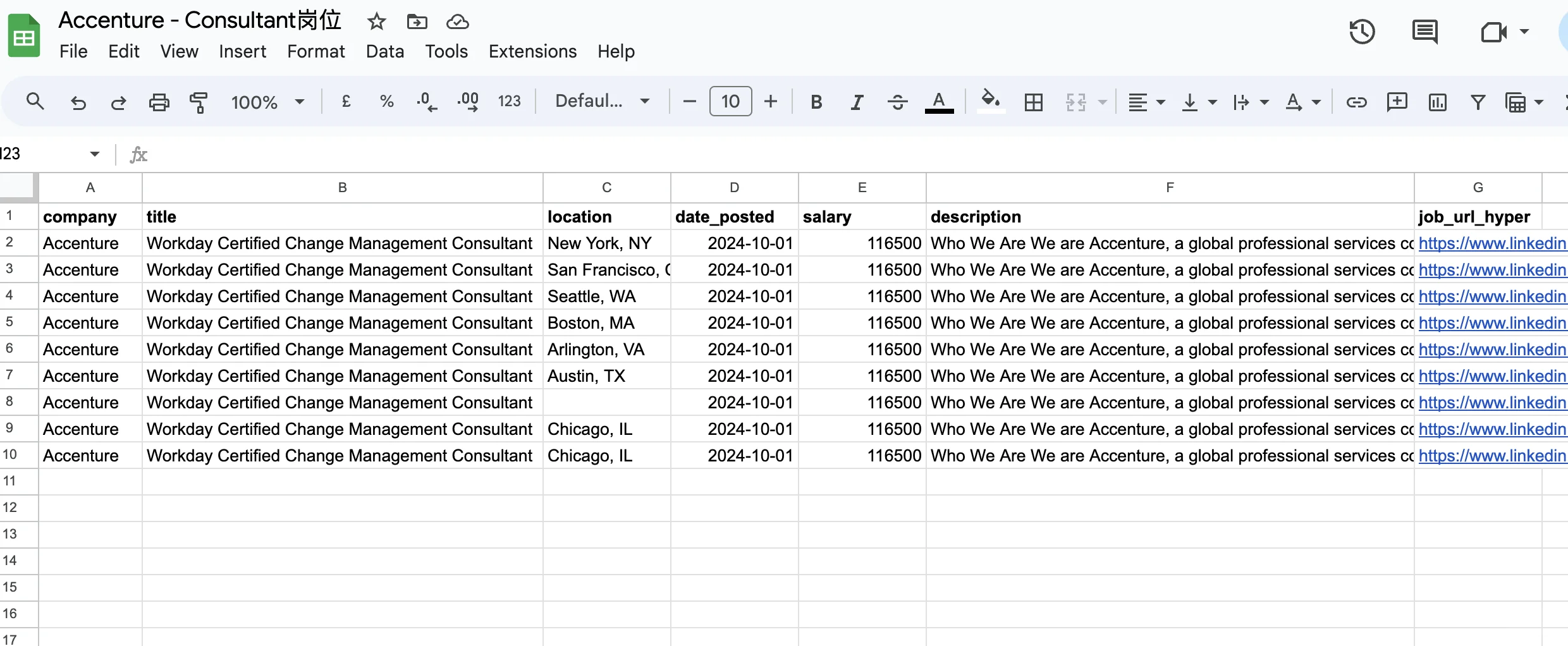The height and width of the screenshot is (646, 1568).
Task: Check cloud save status icon
Action: pos(457,21)
